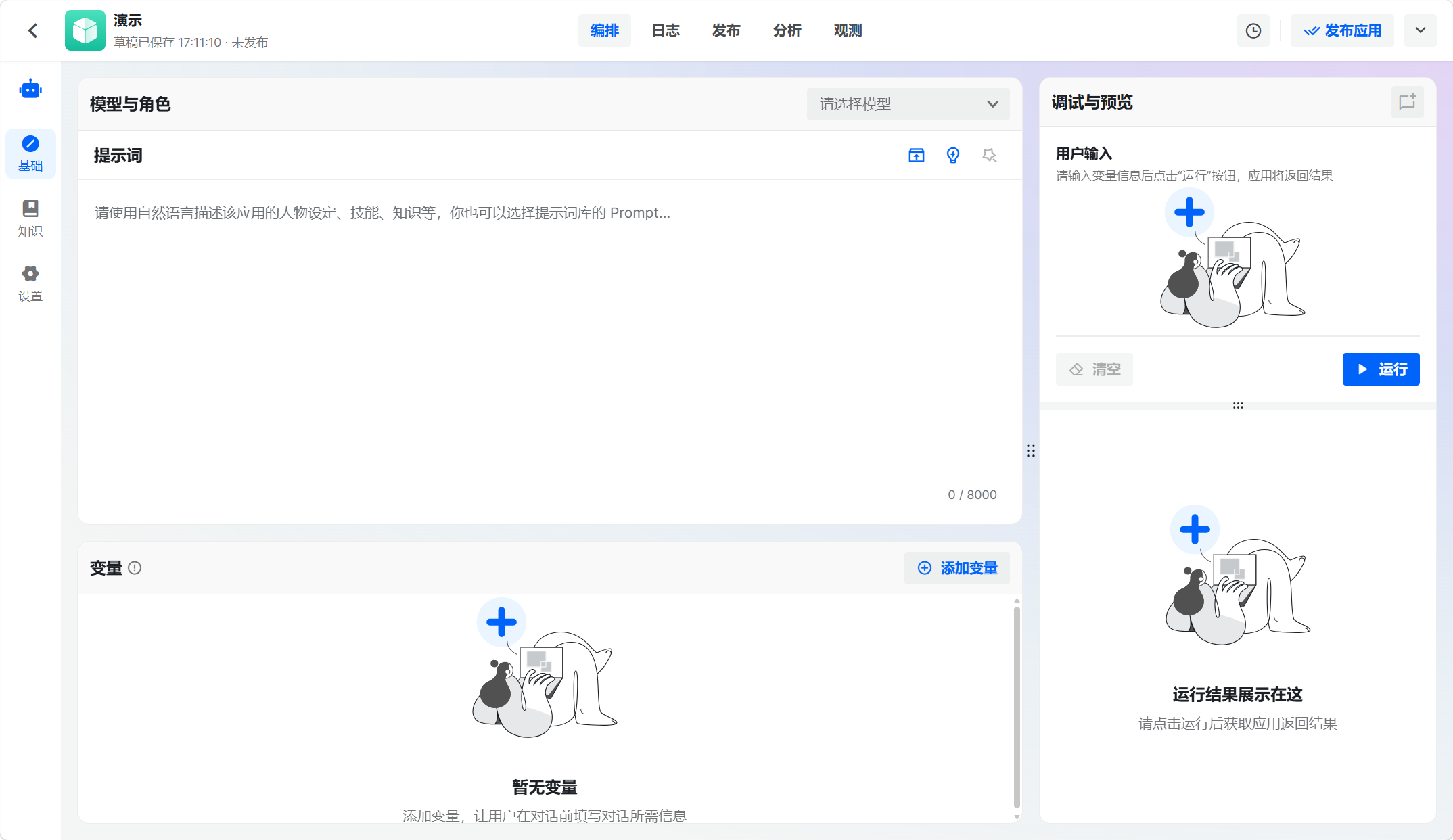Click the 变量 heading

tap(106, 568)
